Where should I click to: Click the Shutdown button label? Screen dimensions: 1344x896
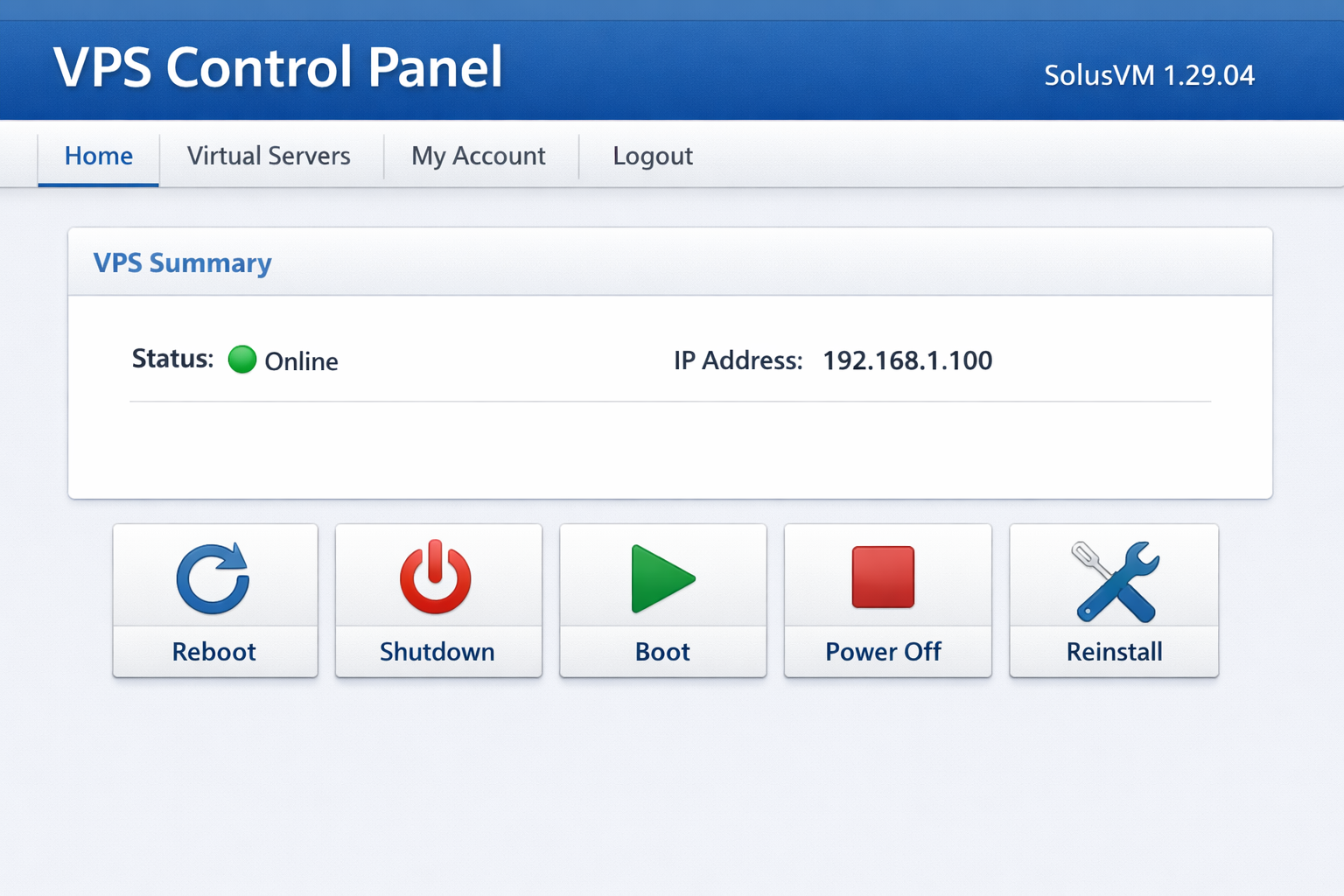pos(437,652)
